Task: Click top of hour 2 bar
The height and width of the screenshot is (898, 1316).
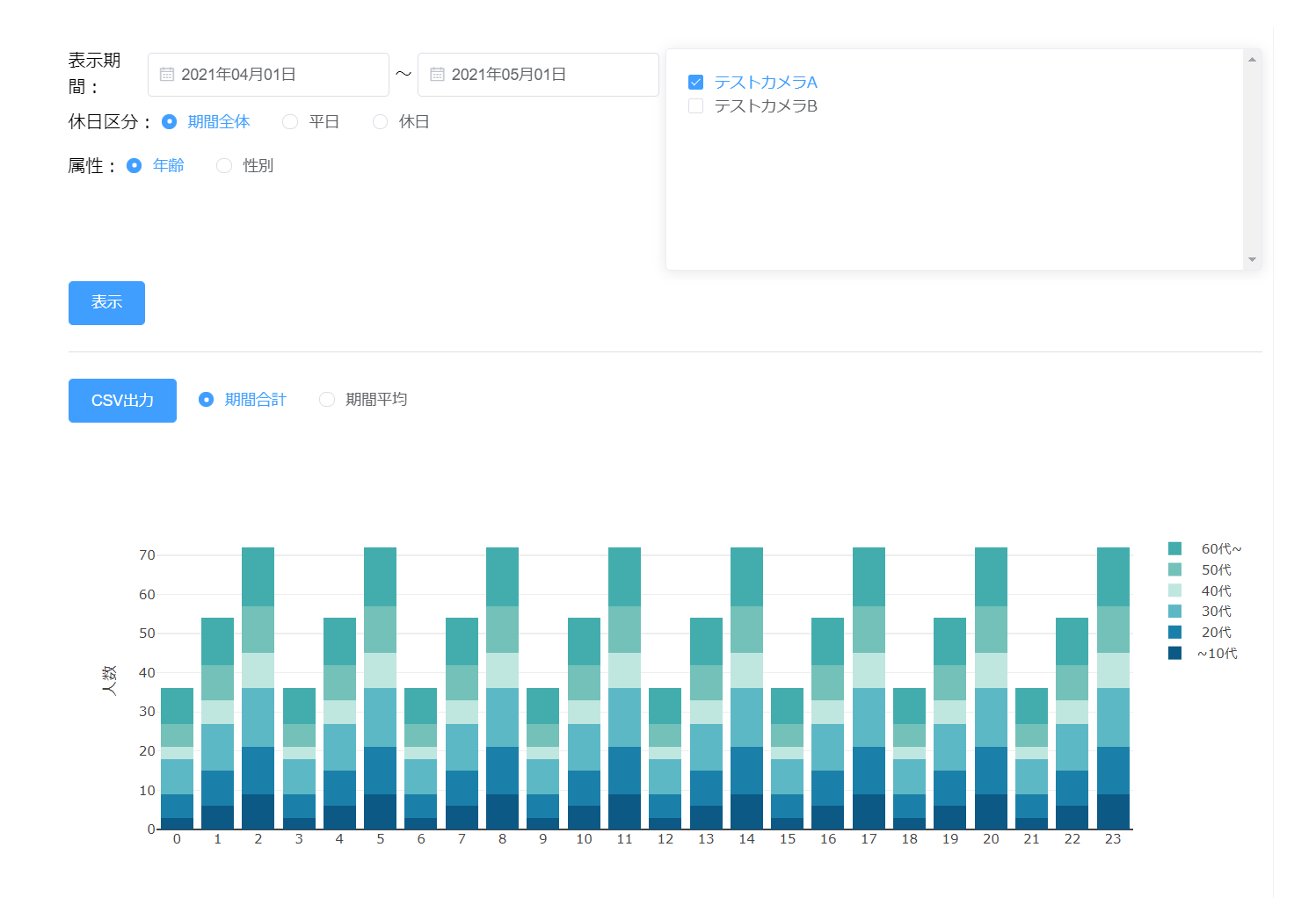Action: point(258,550)
